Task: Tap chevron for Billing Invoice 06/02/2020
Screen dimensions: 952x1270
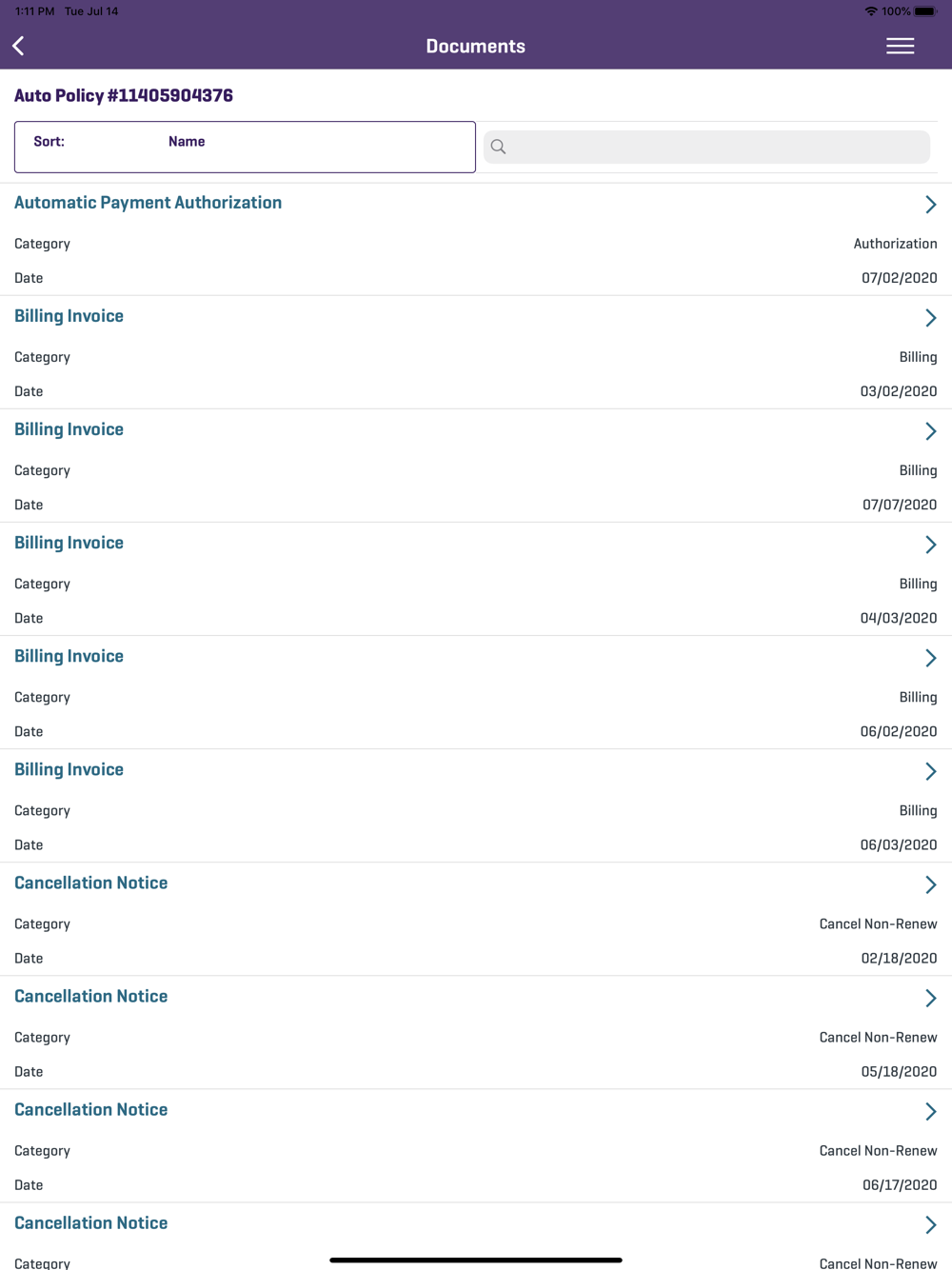Action: [x=930, y=658]
